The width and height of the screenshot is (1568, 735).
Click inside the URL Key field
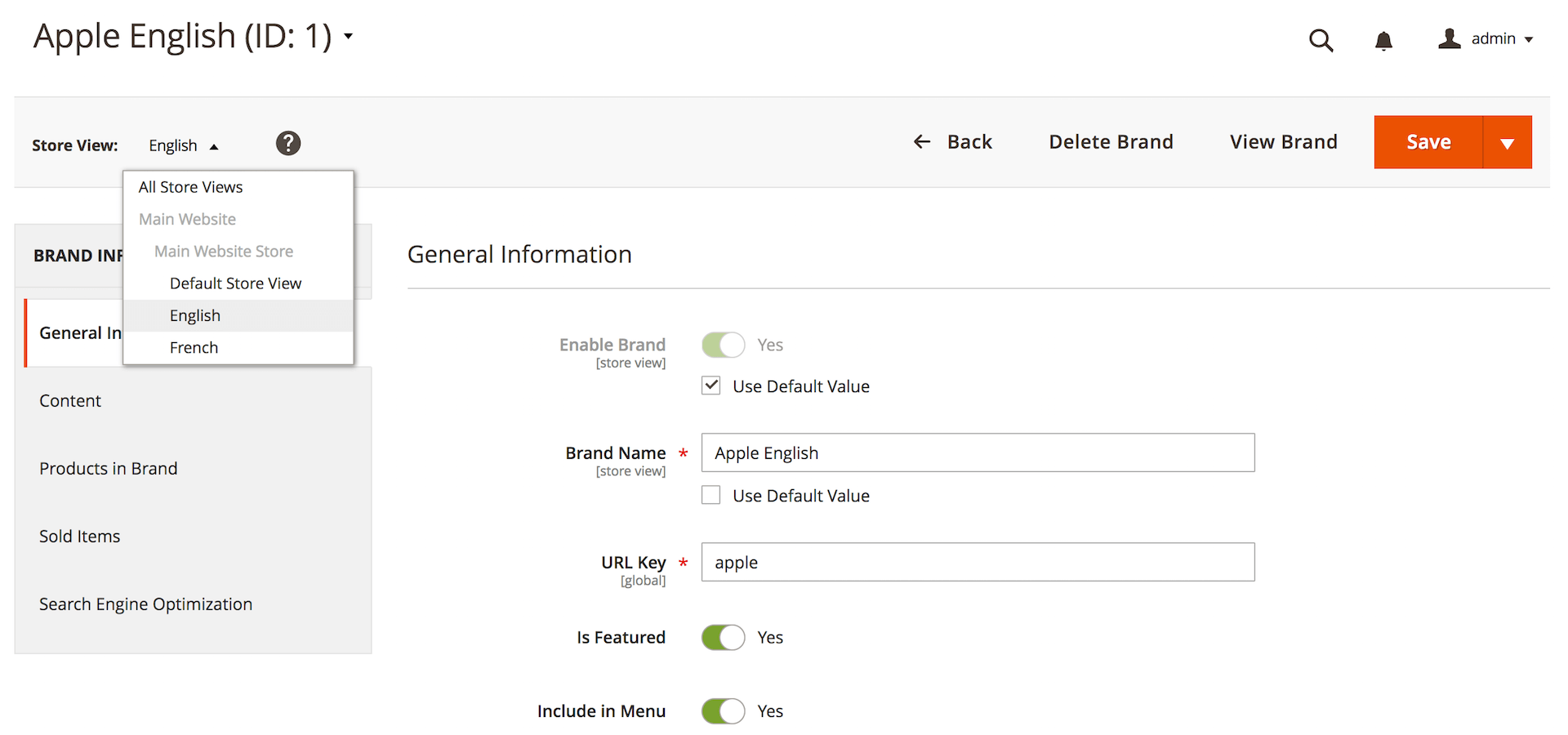[x=978, y=562]
